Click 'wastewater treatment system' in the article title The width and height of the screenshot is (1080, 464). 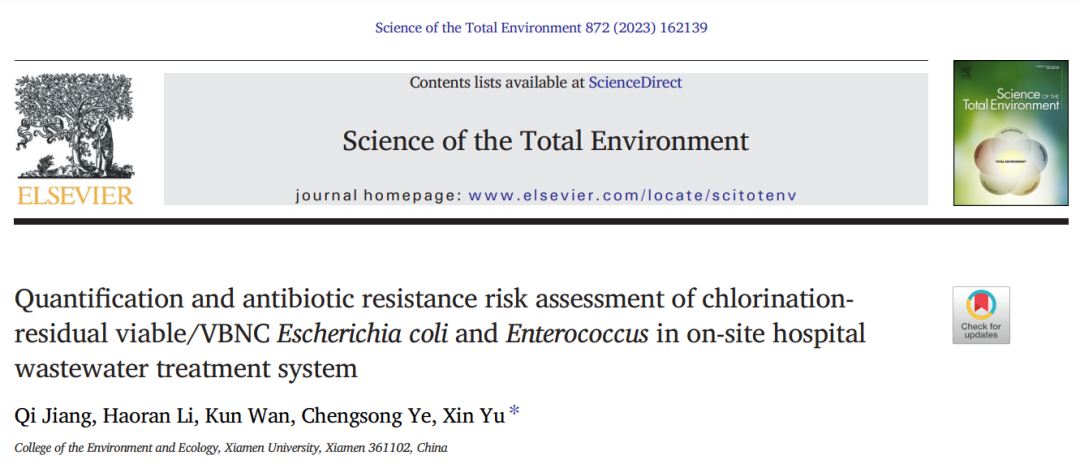[186, 368]
